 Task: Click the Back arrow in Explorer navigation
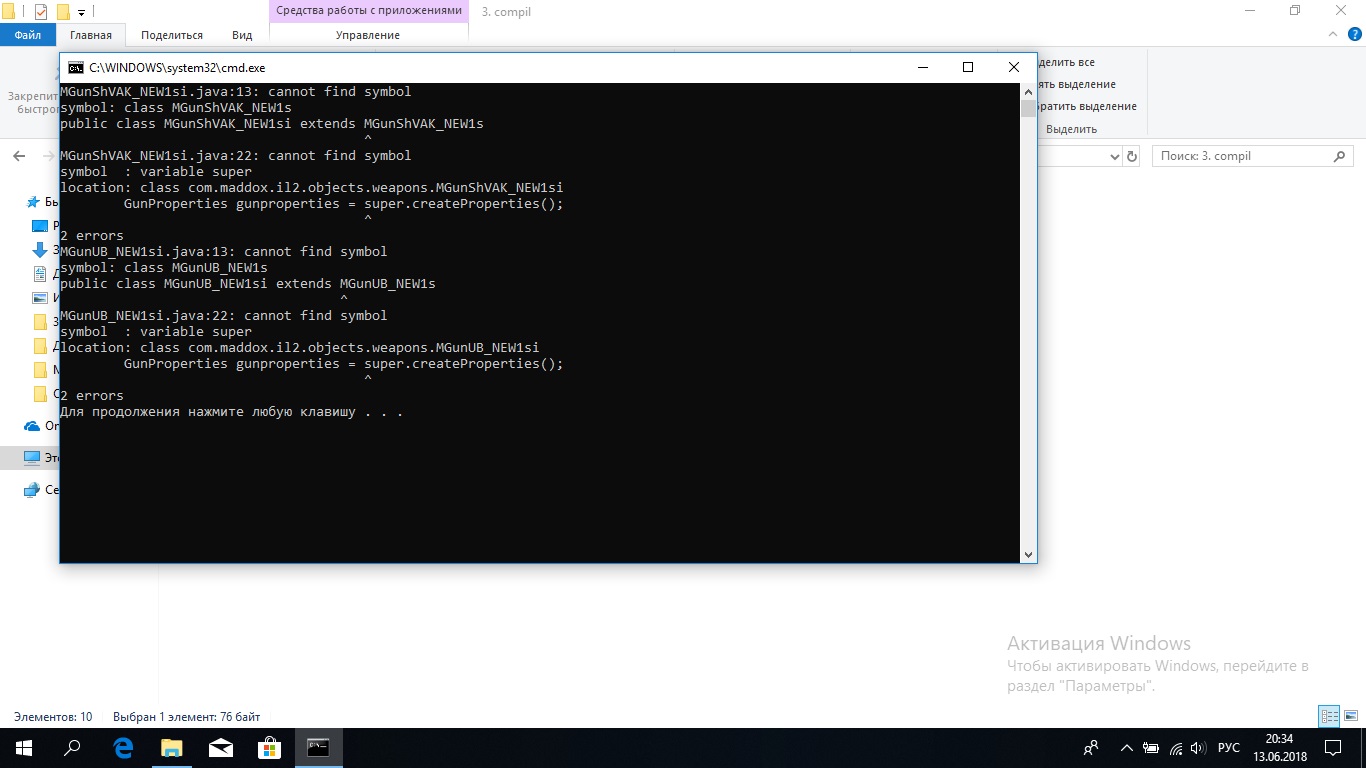(18, 156)
